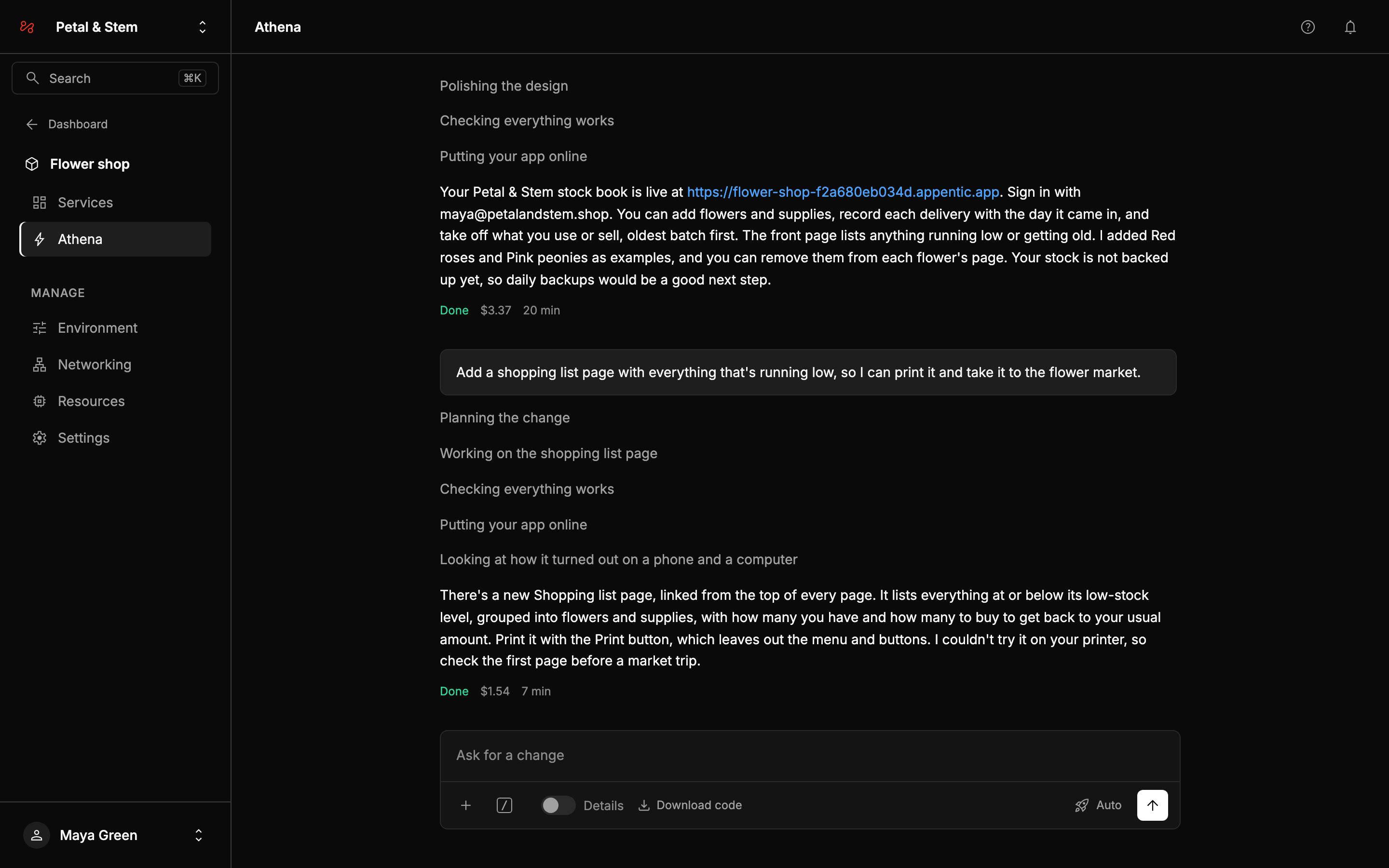Viewport: 1389px width, 868px height.
Task: Open the Resources page
Action: 115,401
